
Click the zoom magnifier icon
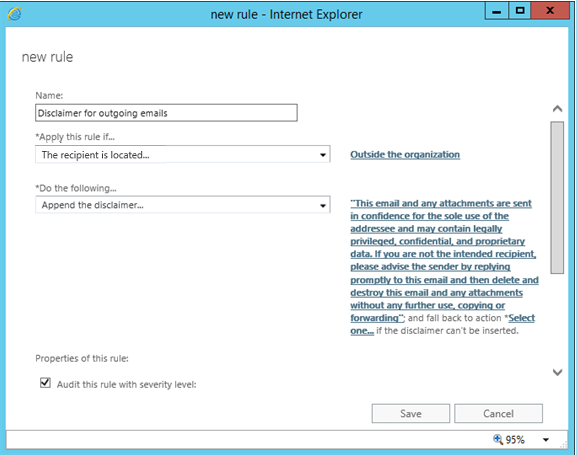[x=498, y=439]
